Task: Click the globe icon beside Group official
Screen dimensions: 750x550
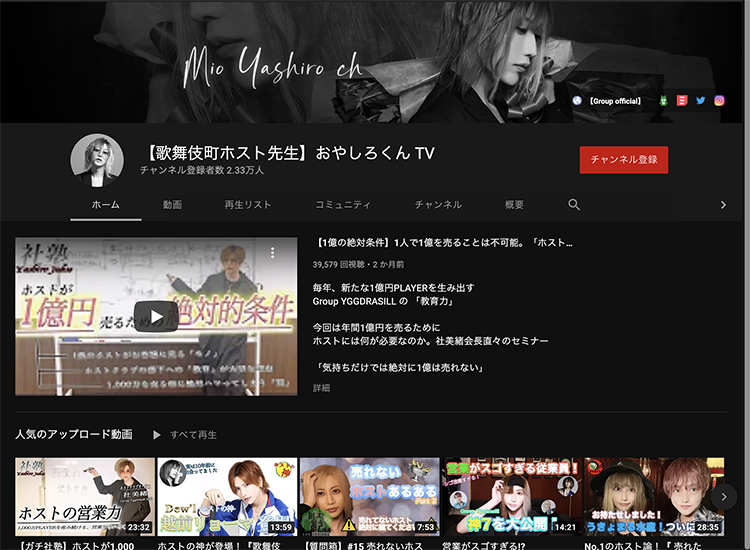Action: [577, 101]
